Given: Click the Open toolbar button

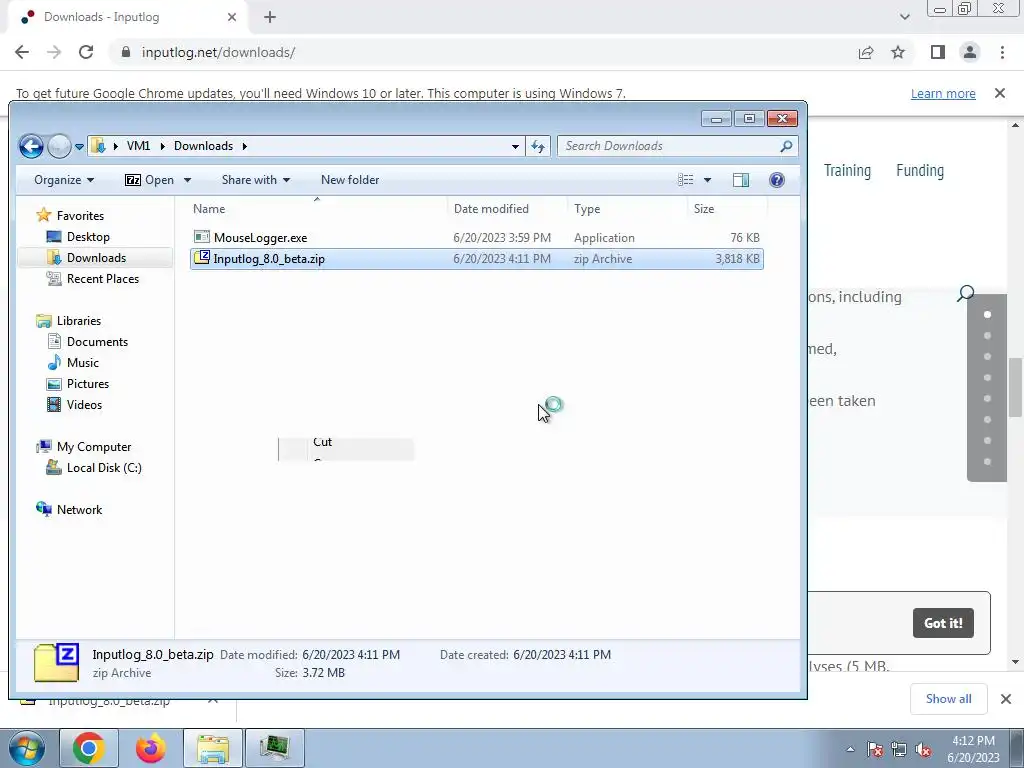Looking at the screenshot, I should pyautogui.click(x=150, y=180).
